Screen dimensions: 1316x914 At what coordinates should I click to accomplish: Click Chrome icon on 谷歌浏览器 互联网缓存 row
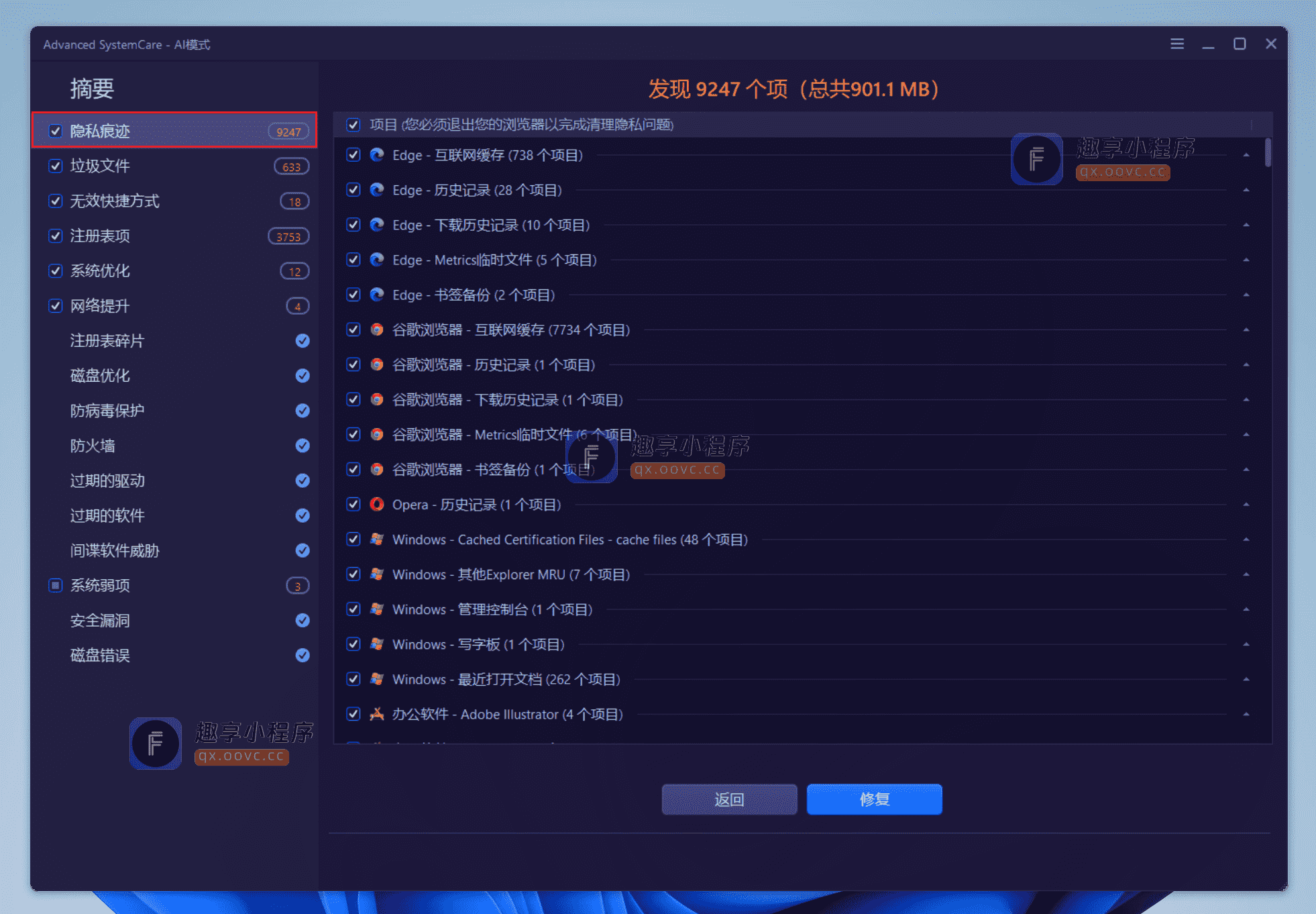(377, 329)
